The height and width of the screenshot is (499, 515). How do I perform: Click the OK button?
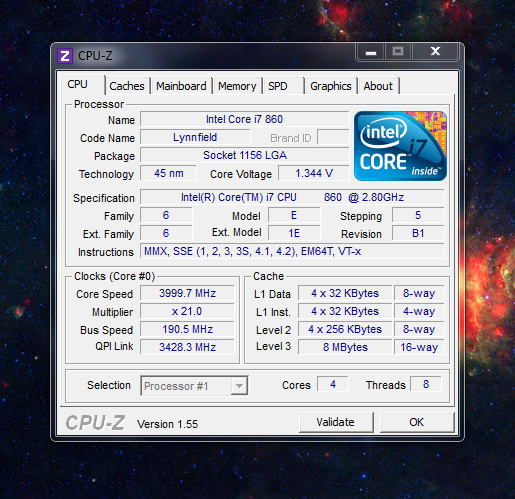click(x=417, y=422)
